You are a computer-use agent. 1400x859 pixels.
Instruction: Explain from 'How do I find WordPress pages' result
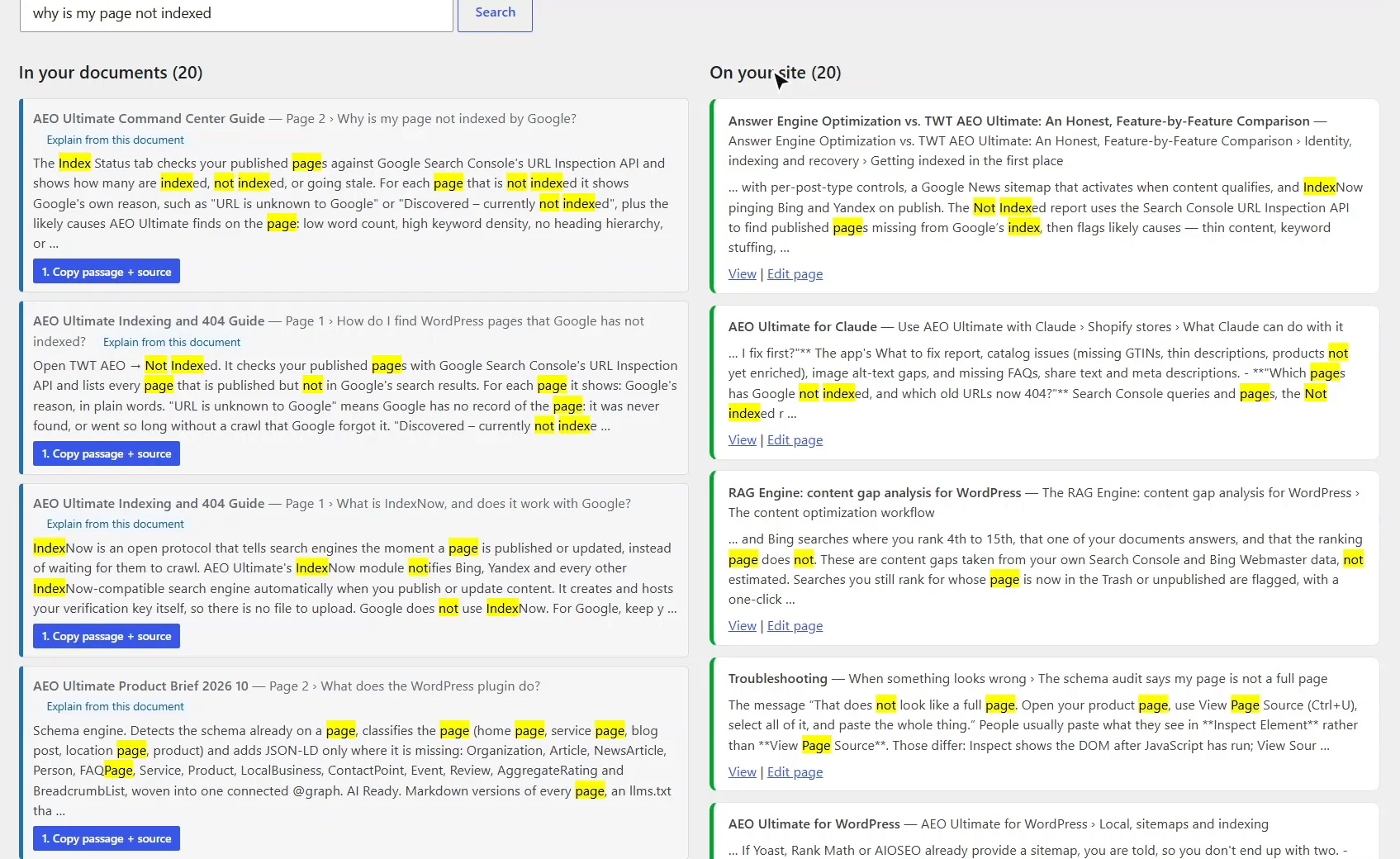[x=172, y=343]
